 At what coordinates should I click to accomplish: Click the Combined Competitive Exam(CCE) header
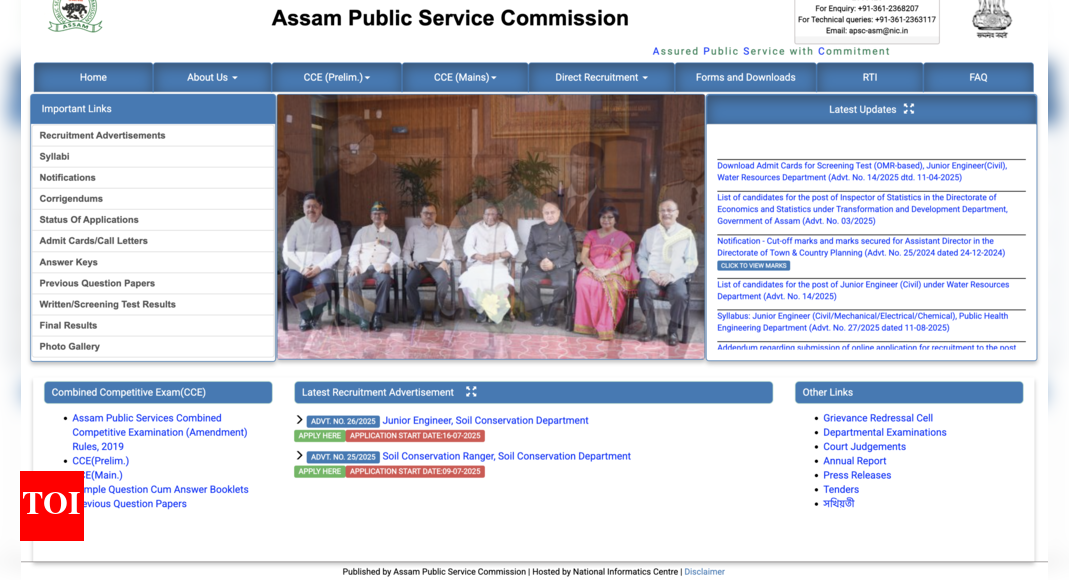pyautogui.click(x=158, y=393)
